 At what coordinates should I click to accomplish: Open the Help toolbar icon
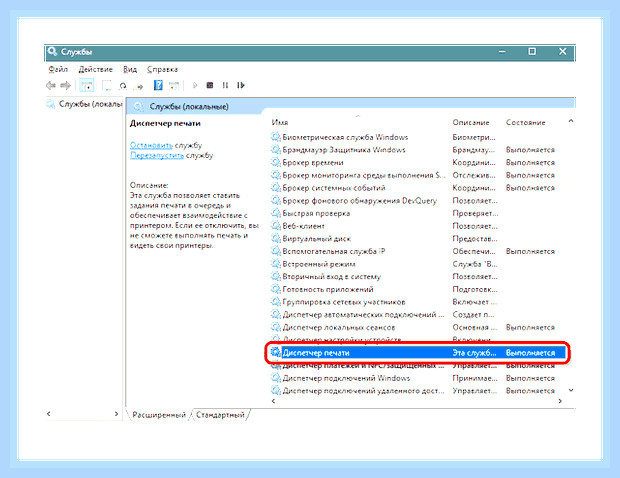(x=158, y=85)
